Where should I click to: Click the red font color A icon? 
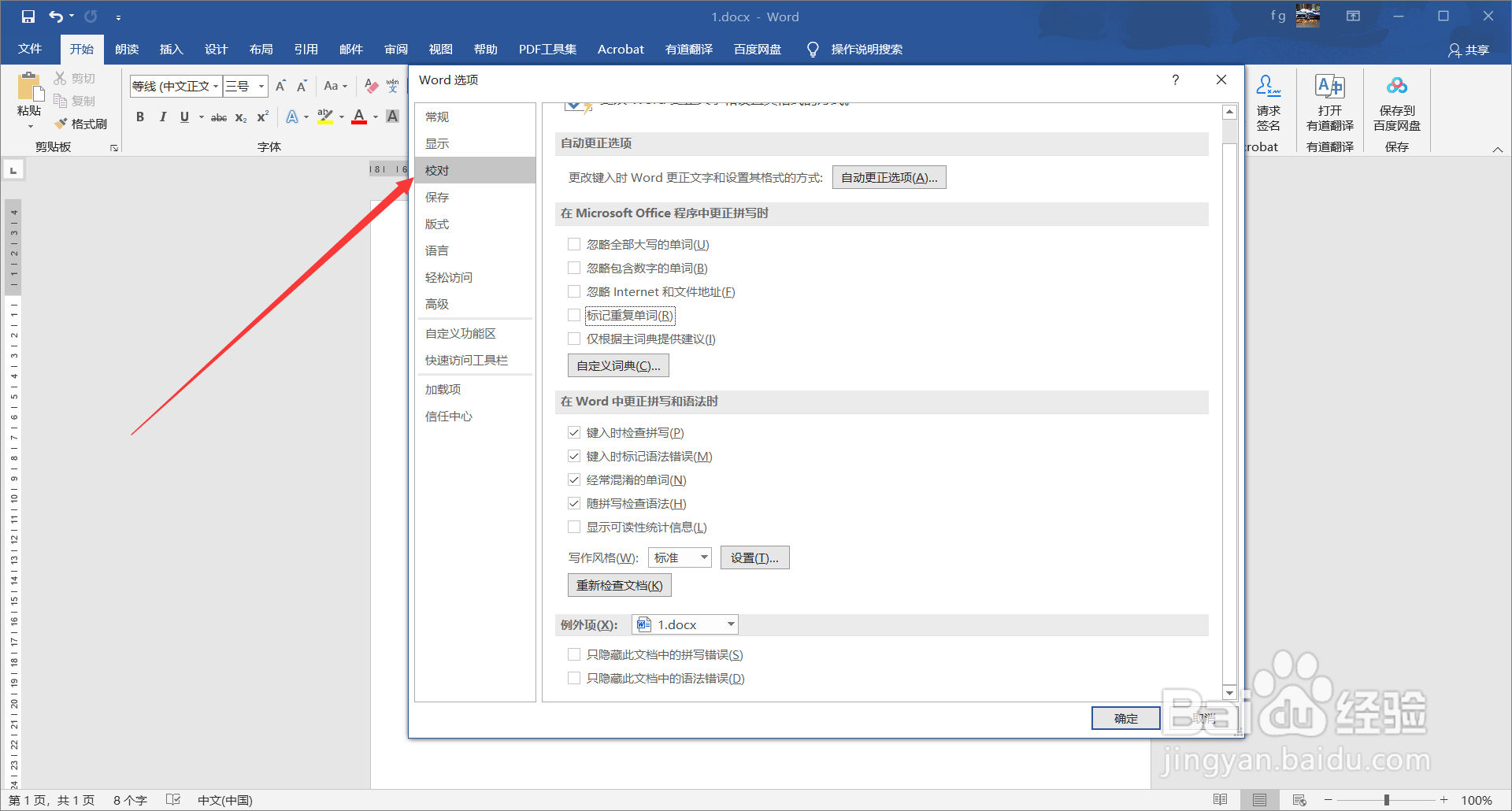pyautogui.click(x=359, y=117)
